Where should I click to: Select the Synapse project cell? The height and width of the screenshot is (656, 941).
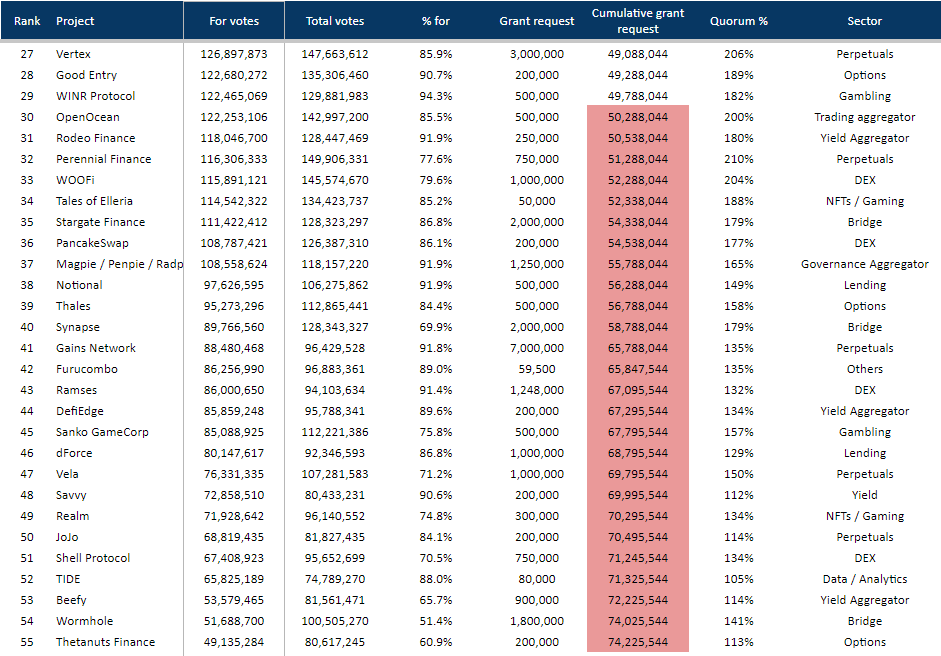coord(78,327)
